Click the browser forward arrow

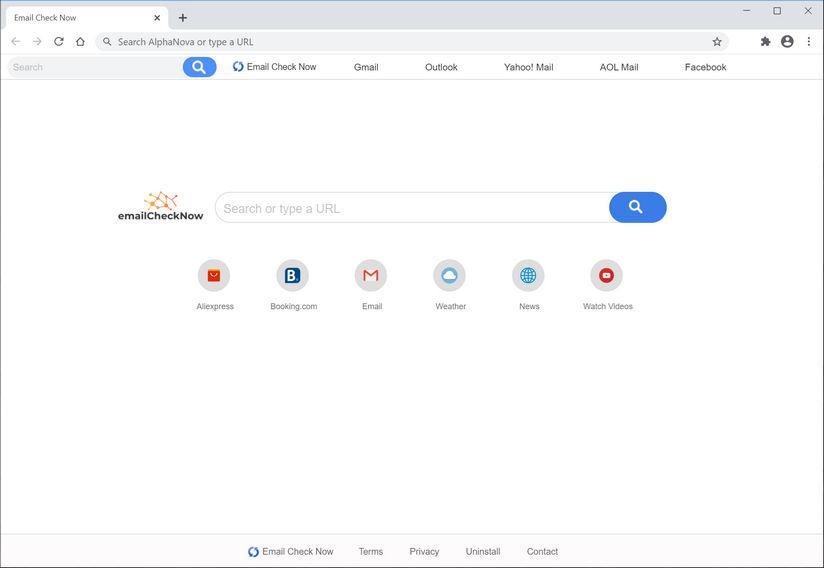coord(37,42)
